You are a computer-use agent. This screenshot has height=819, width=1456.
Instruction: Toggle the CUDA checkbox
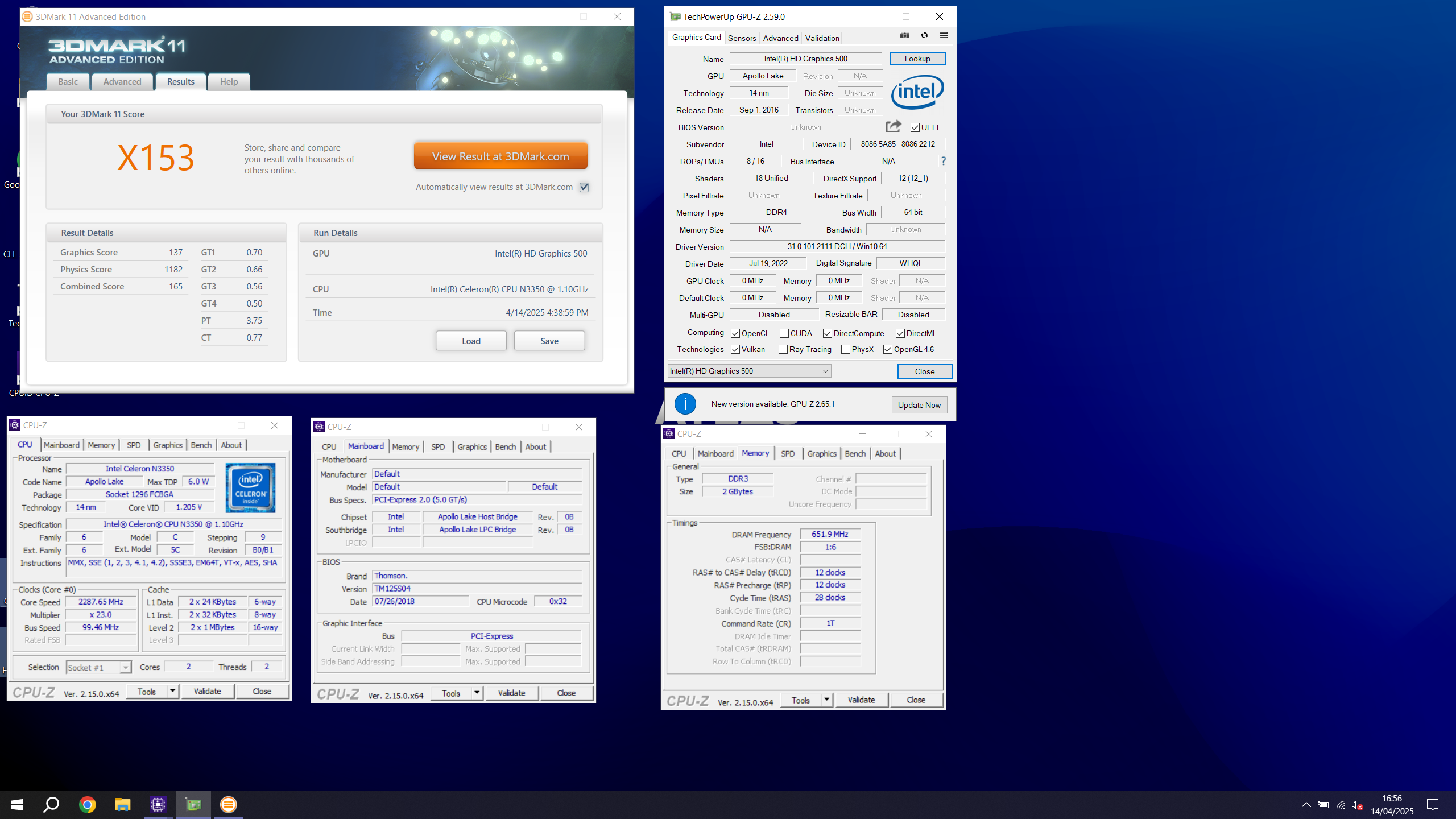(784, 333)
